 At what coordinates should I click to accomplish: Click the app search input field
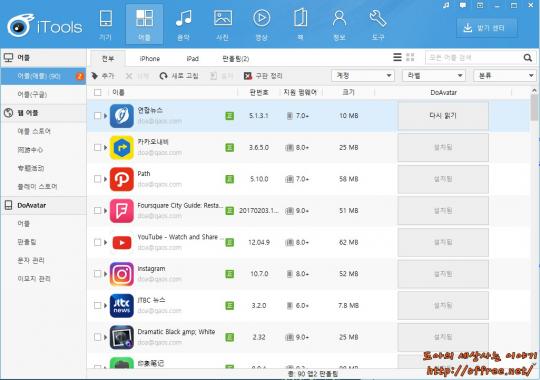[x=474, y=58]
